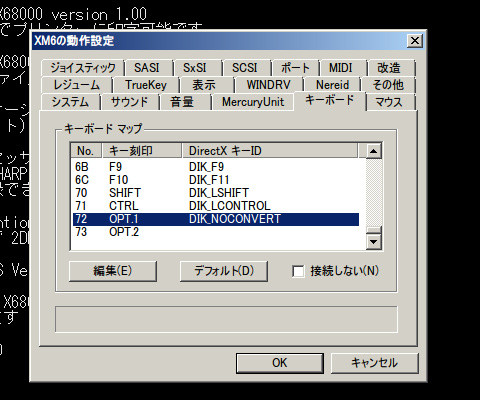Select the WINDRV tab
Screen dimensions: 480x400
coord(269,85)
